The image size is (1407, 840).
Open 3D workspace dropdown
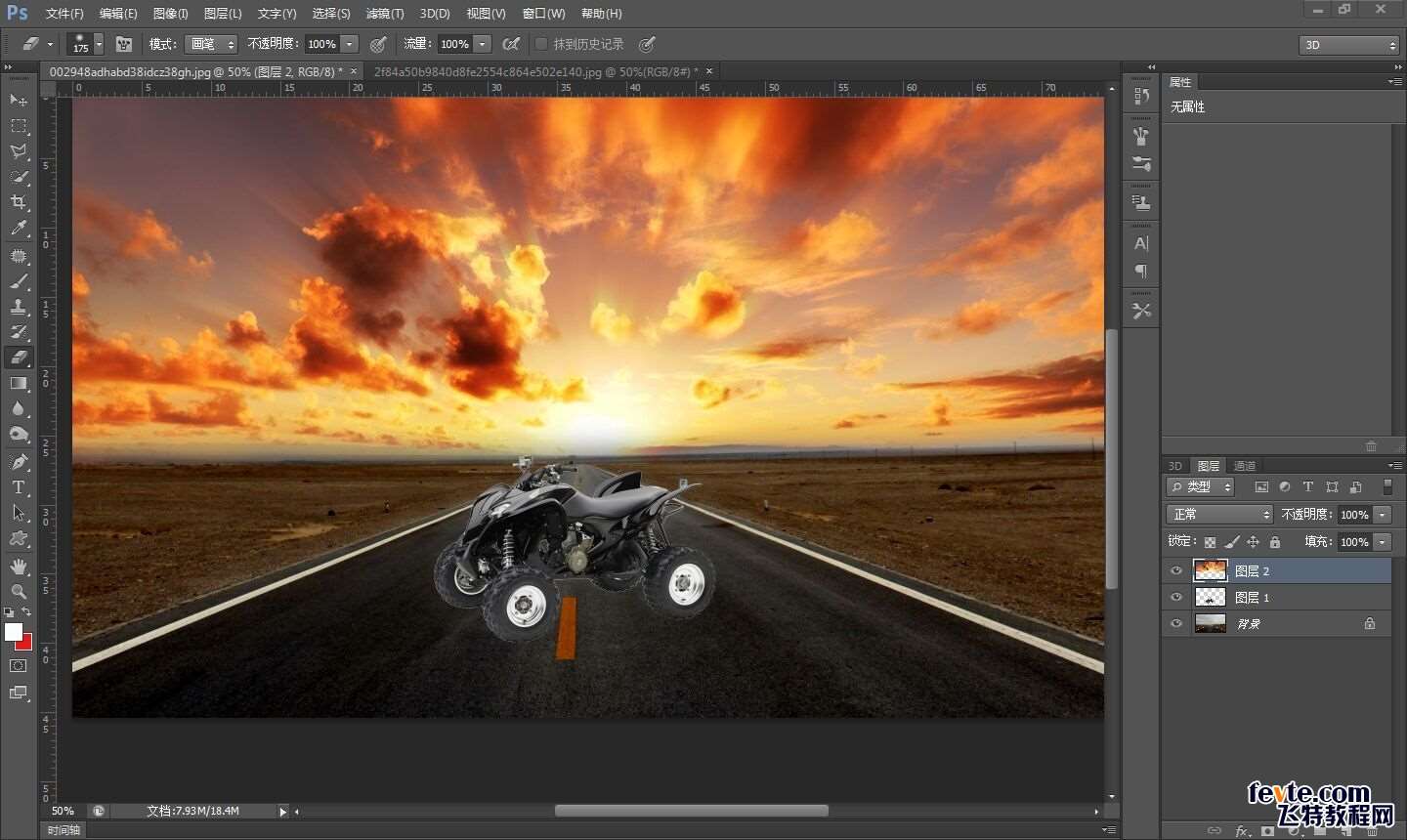pos(1348,45)
